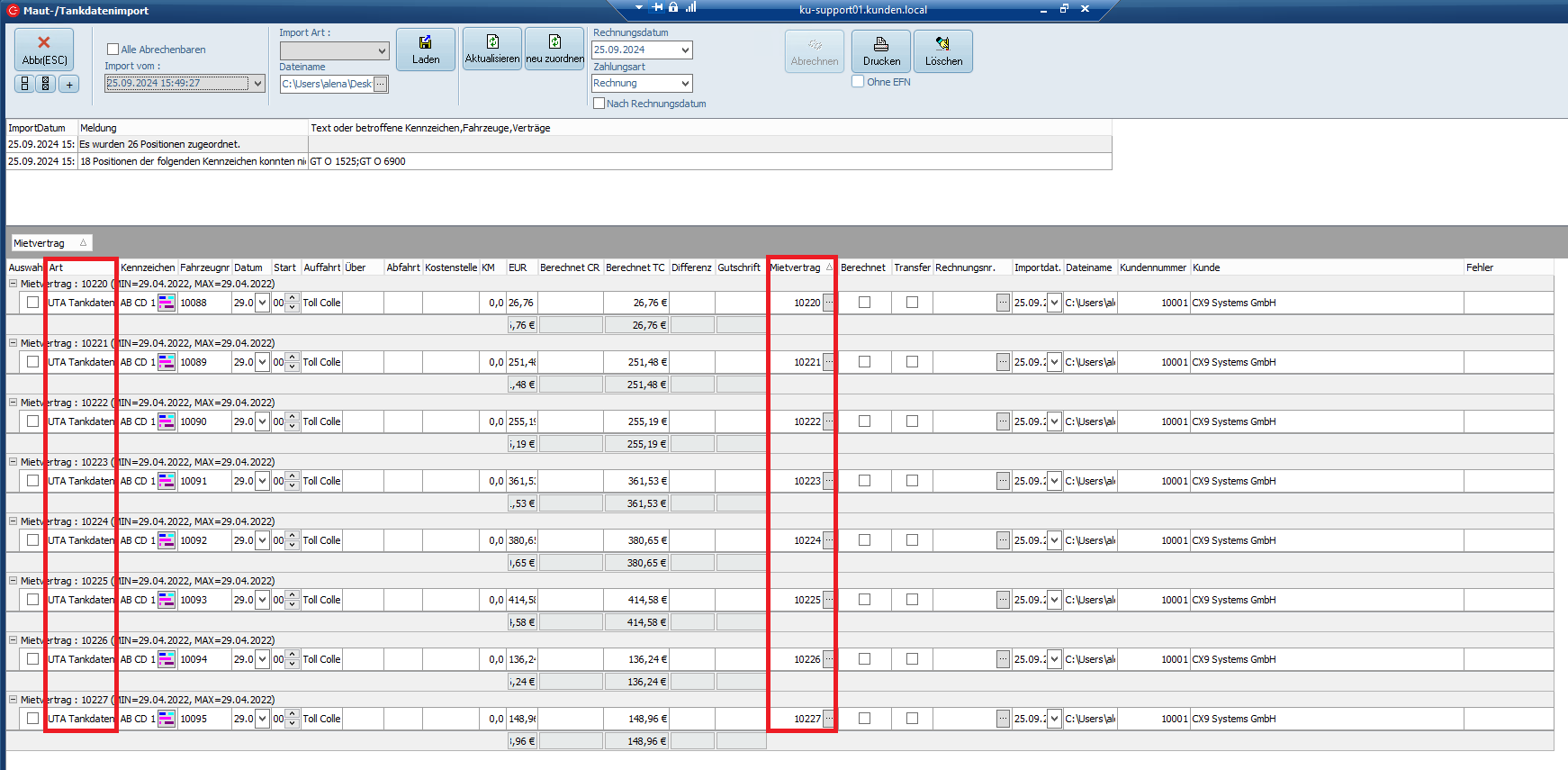Click the plus button below Abbr(ESC)
1568x770 pixels.
tap(69, 84)
